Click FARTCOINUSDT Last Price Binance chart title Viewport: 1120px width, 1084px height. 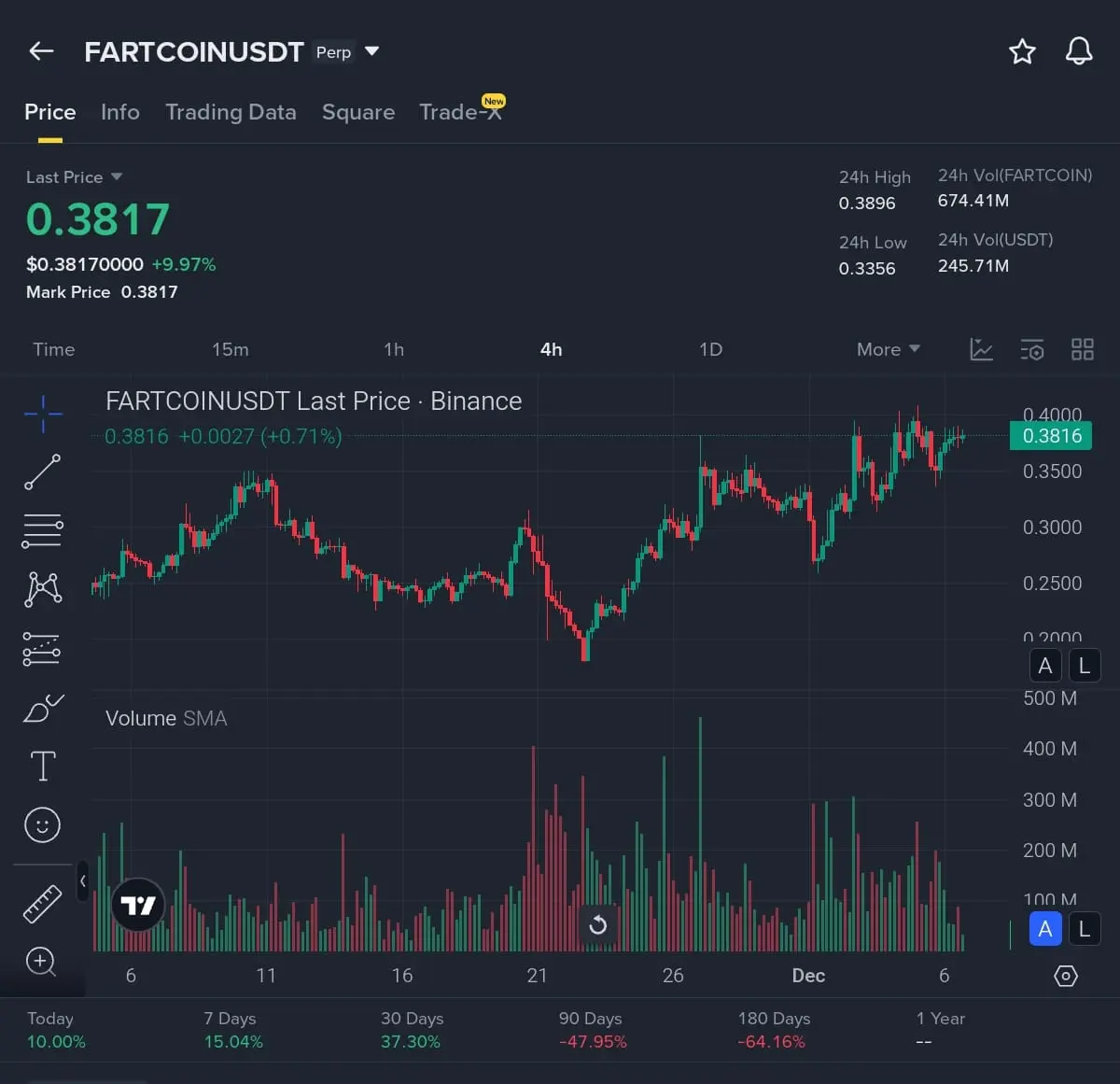pyautogui.click(x=314, y=401)
